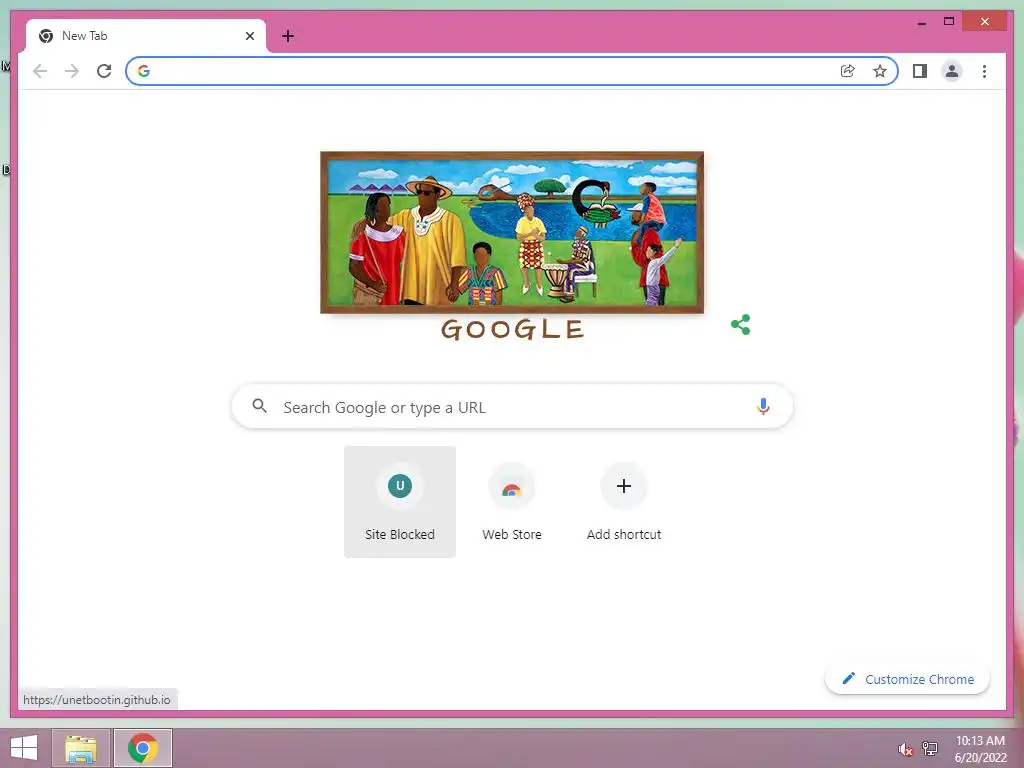This screenshot has height=768, width=1024.
Task: Open the profile avatar menu
Action: (952, 71)
